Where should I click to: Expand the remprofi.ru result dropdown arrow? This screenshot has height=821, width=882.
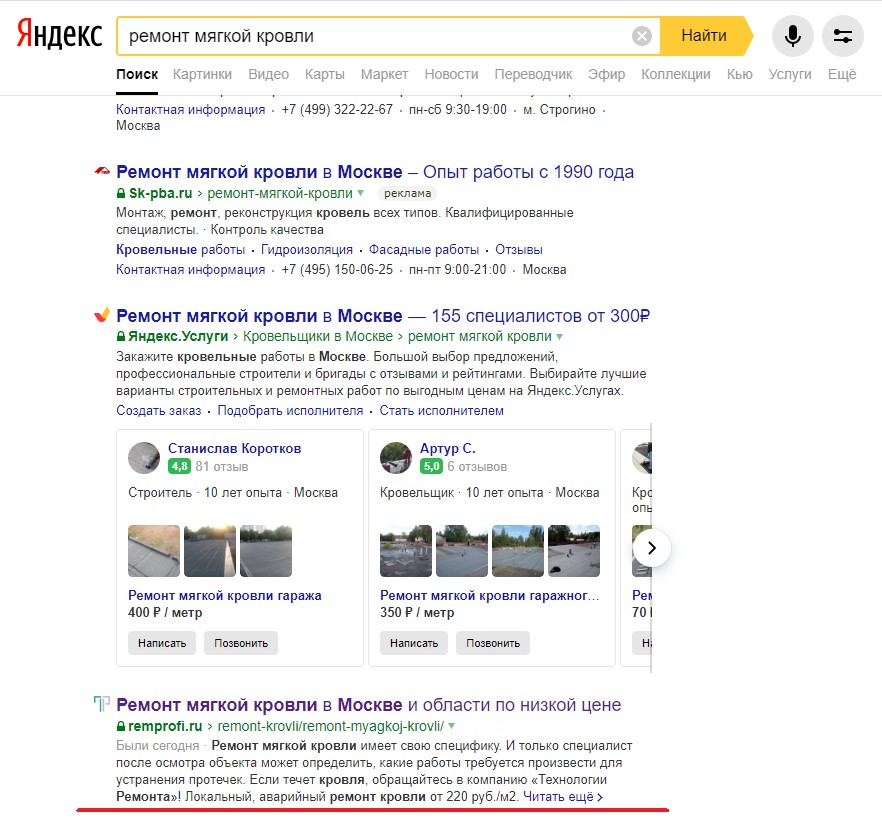451,725
